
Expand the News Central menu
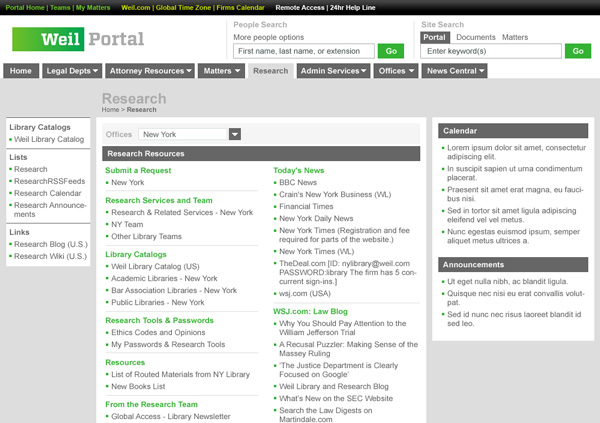(x=455, y=71)
